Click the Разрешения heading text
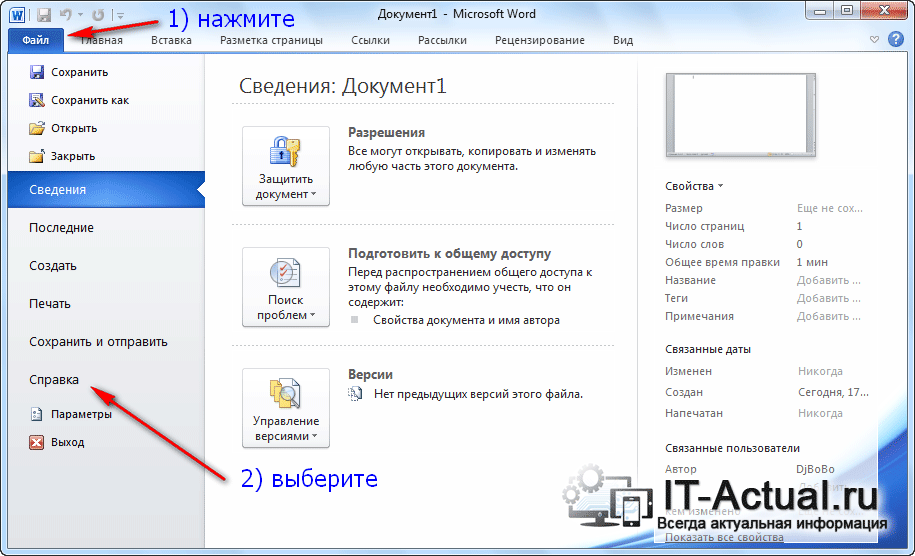 (386, 132)
